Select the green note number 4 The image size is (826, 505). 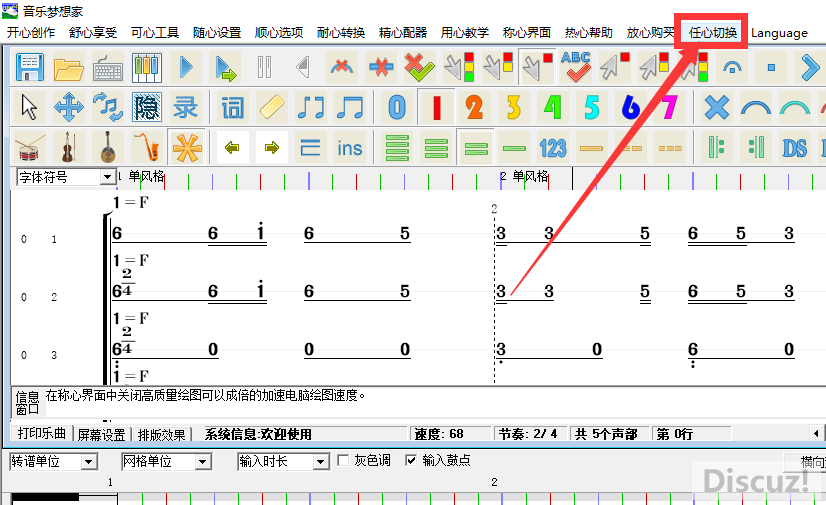coord(553,107)
